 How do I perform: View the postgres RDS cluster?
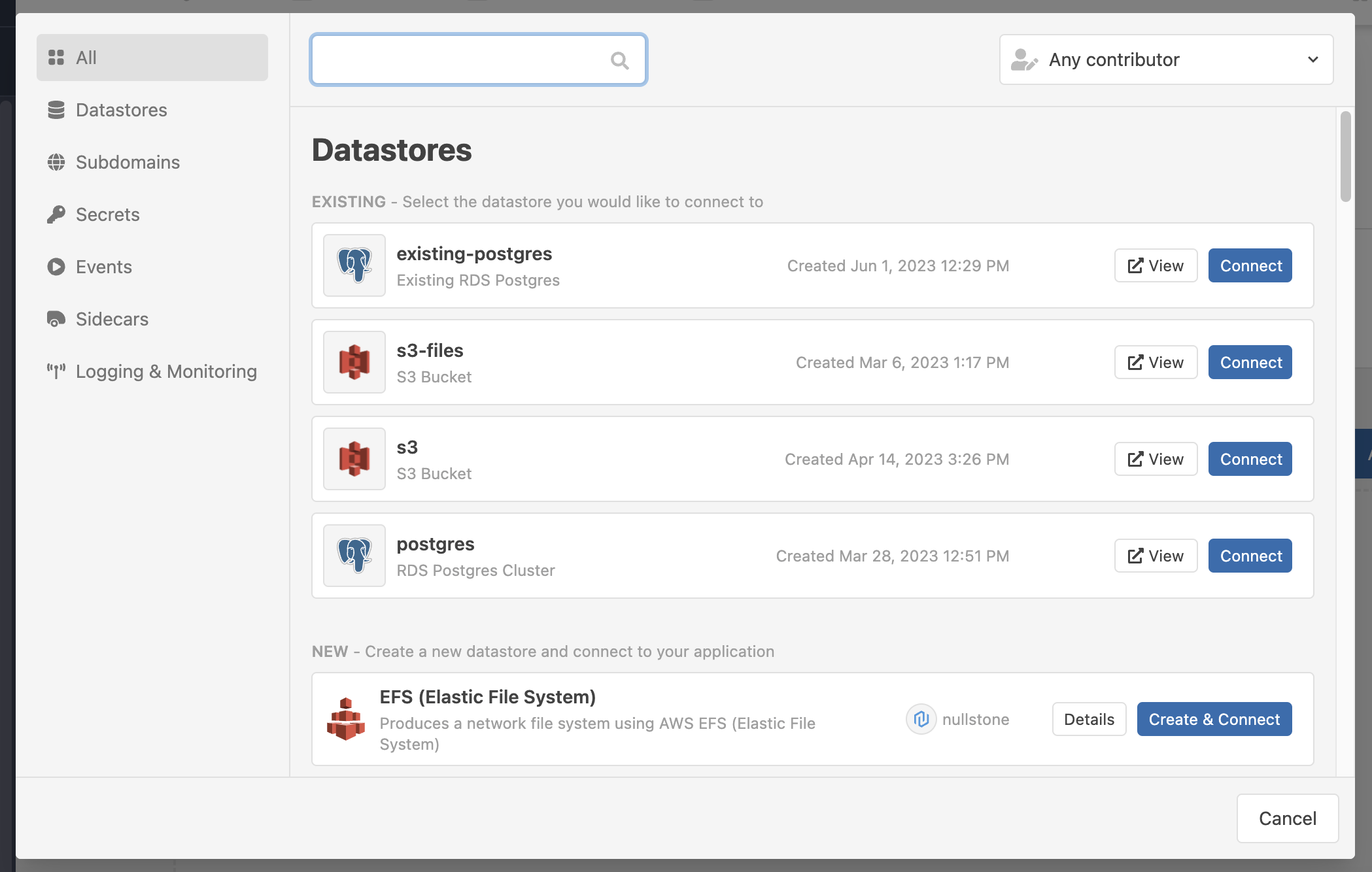point(1155,555)
